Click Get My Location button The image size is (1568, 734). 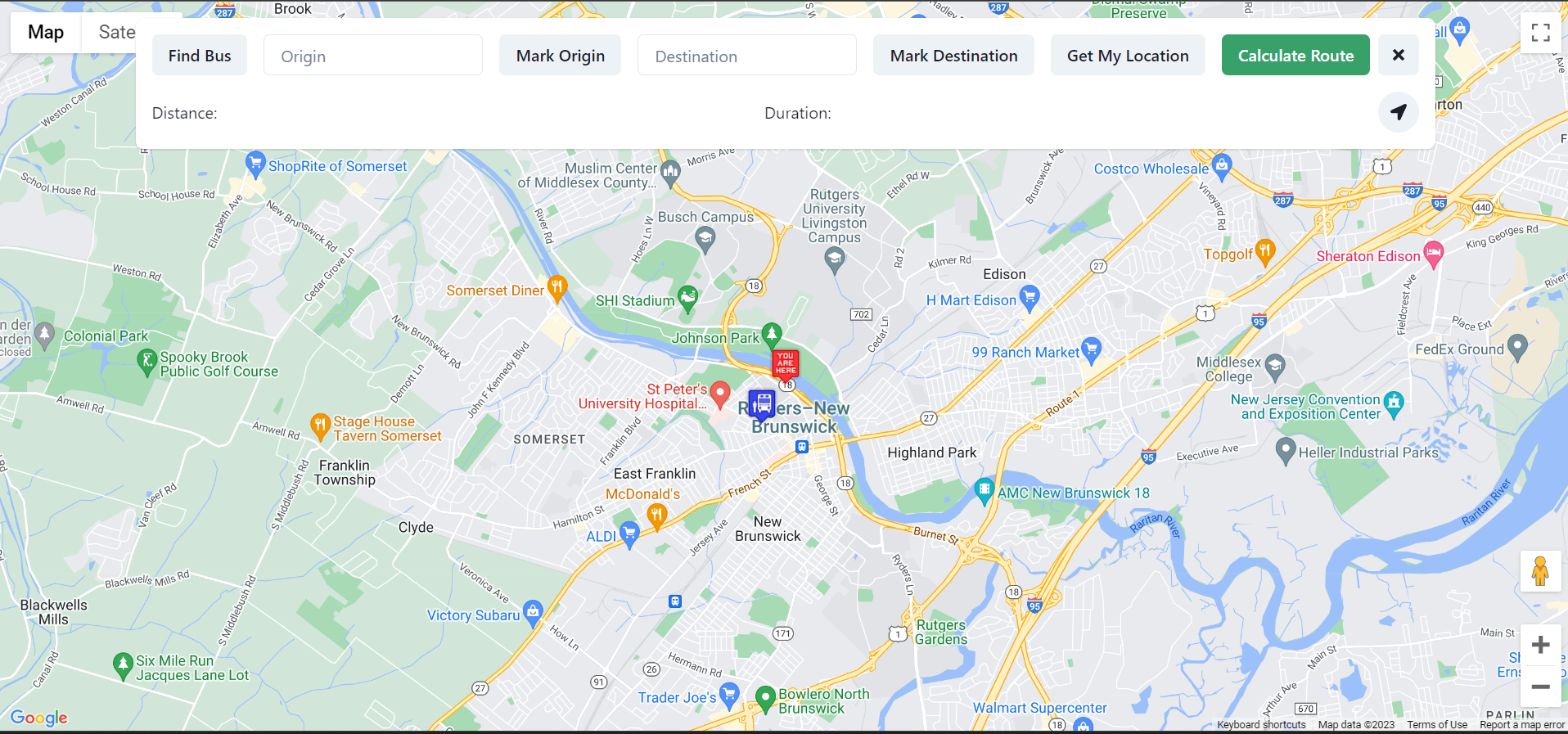[x=1128, y=56]
